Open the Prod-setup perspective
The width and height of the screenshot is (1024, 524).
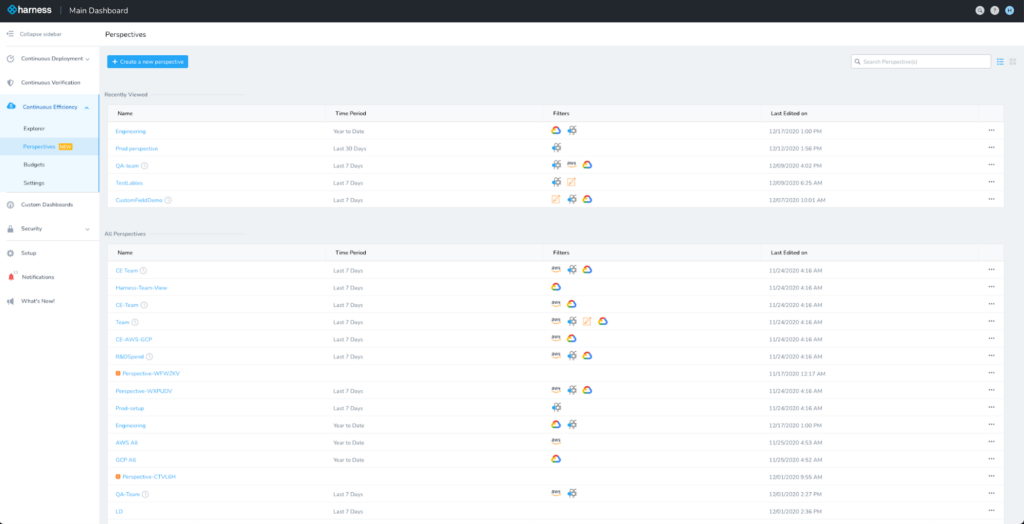pos(130,408)
